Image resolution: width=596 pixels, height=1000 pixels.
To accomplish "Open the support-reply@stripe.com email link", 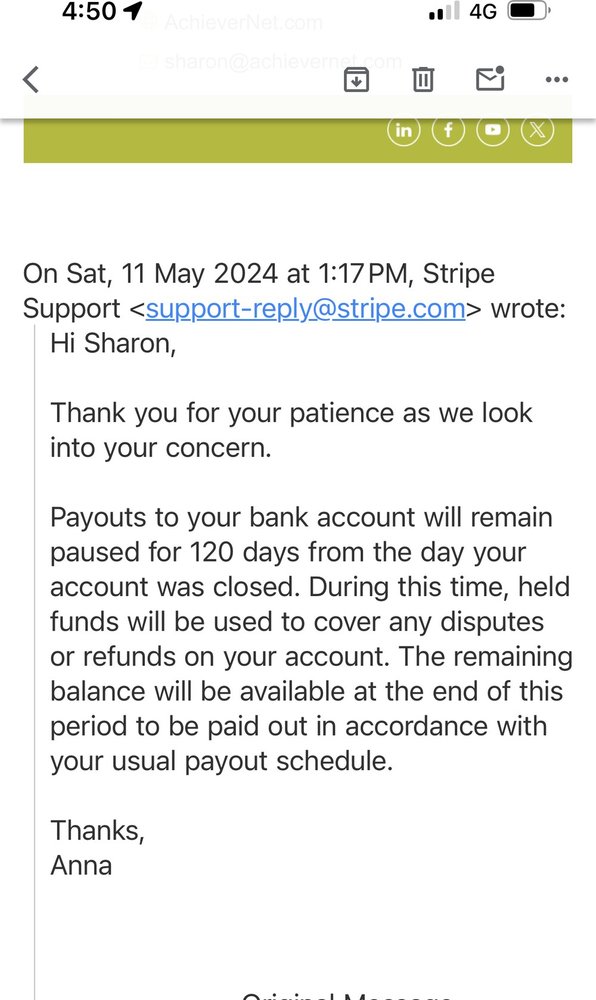I will point(305,309).
